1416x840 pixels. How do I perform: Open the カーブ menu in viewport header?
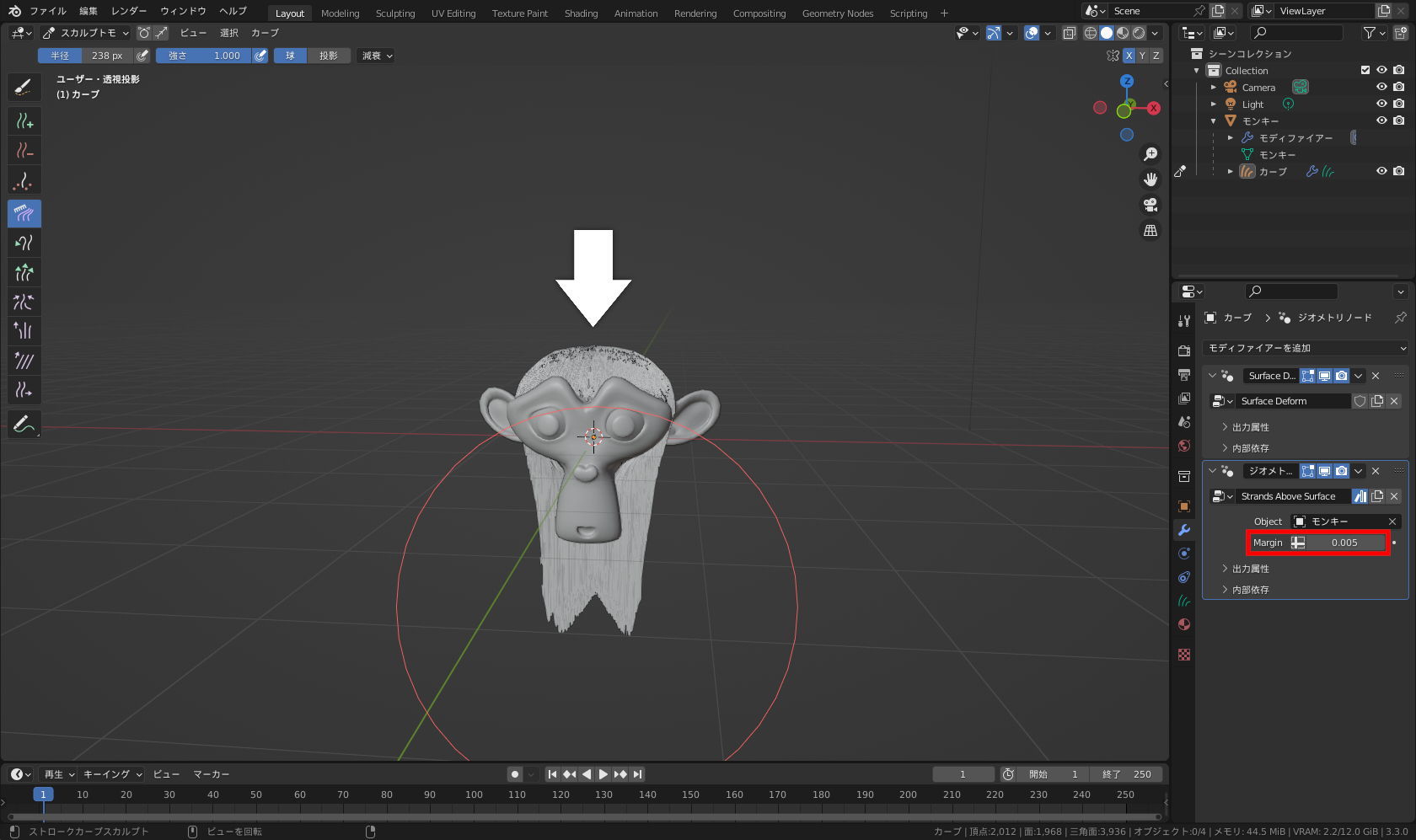point(265,33)
